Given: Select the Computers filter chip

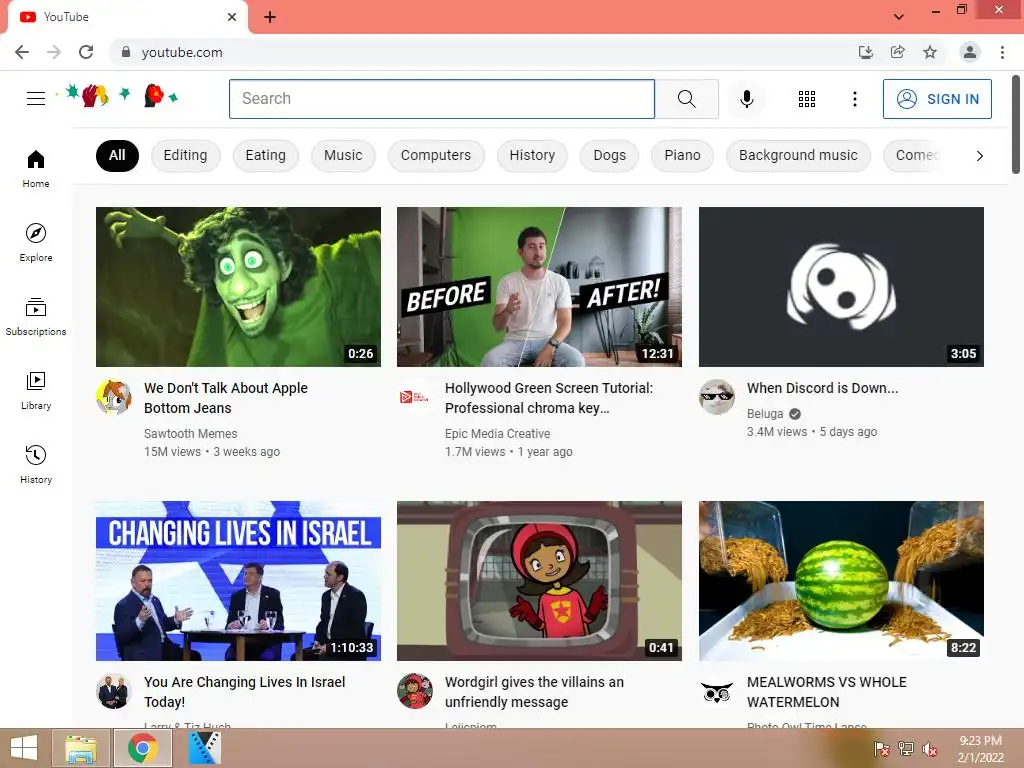Looking at the screenshot, I should pyautogui.click(x=436, y=155).
